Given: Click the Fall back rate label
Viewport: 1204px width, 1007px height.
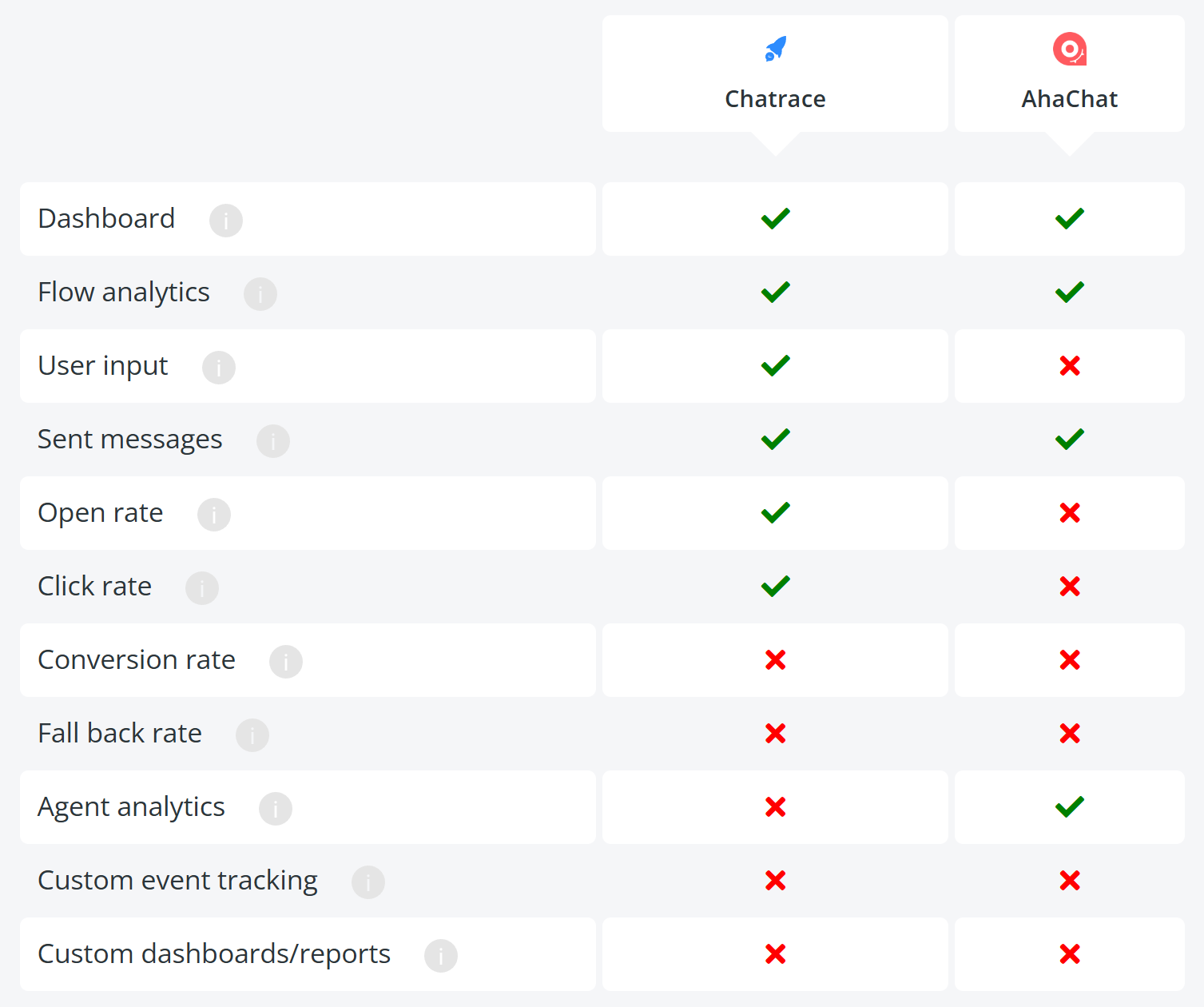Looking at the screenshot, I should pos(120,733).
